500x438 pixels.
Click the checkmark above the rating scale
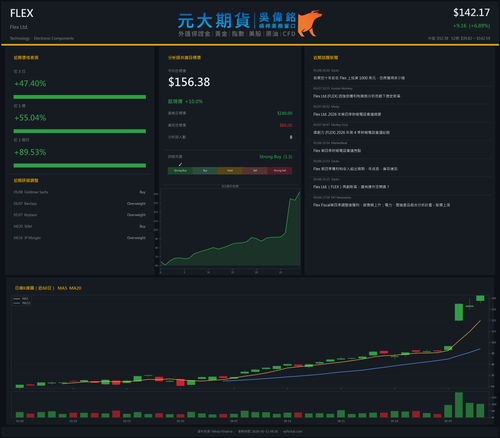180,164
